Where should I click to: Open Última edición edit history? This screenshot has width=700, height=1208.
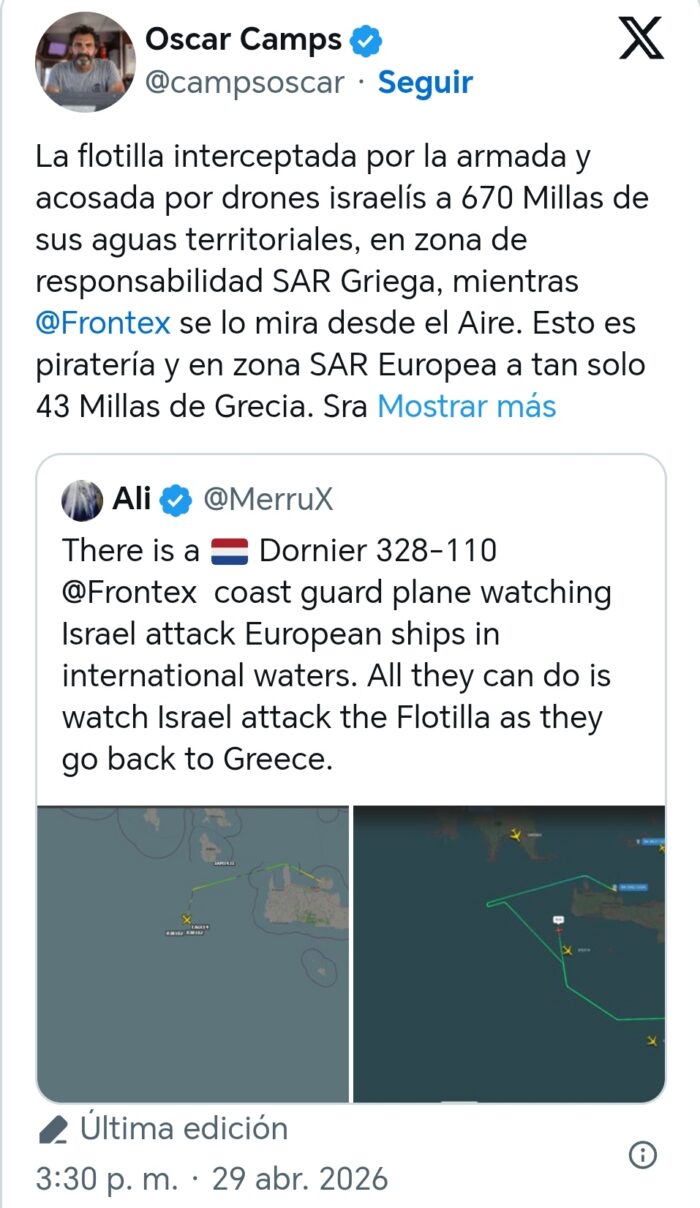184,1128
